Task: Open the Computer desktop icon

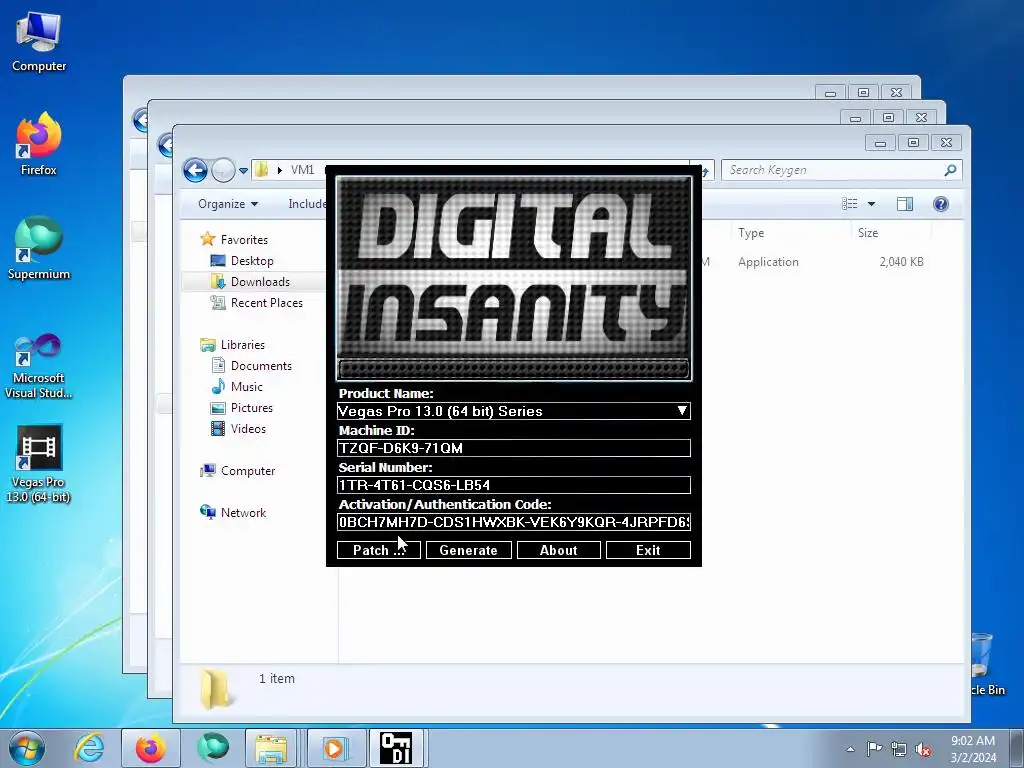Action: coord(39,42)
